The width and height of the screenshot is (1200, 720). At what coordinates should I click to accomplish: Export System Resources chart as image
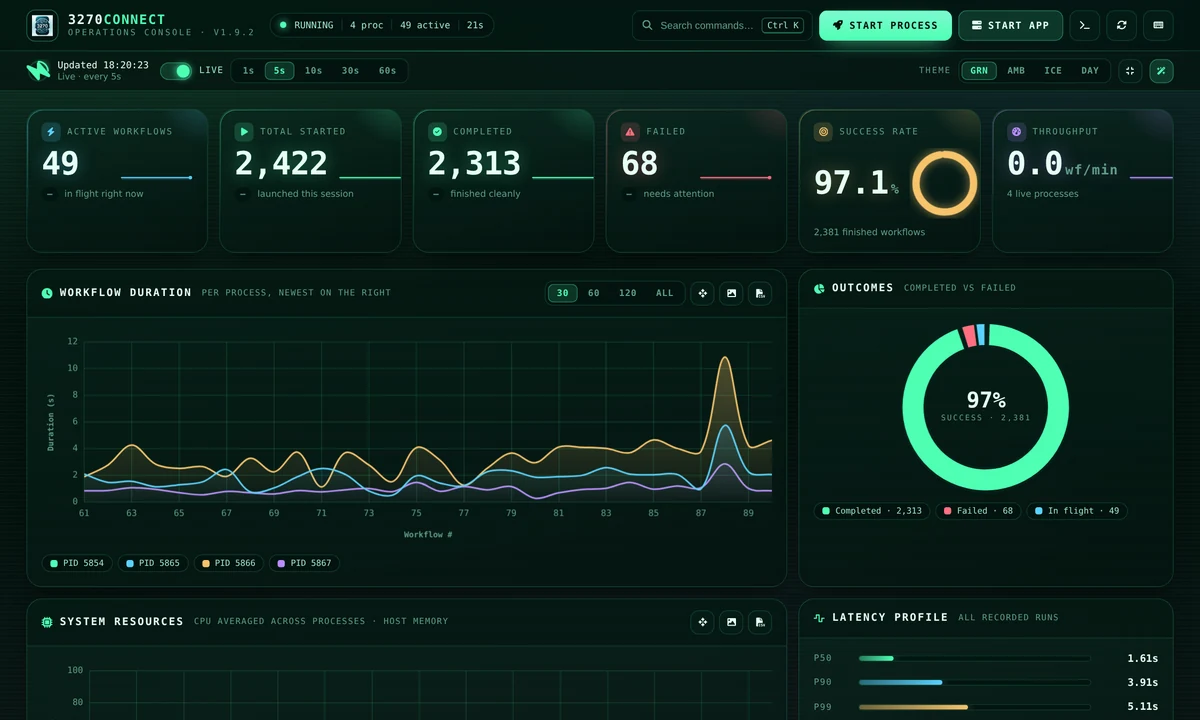coord(732,622)
